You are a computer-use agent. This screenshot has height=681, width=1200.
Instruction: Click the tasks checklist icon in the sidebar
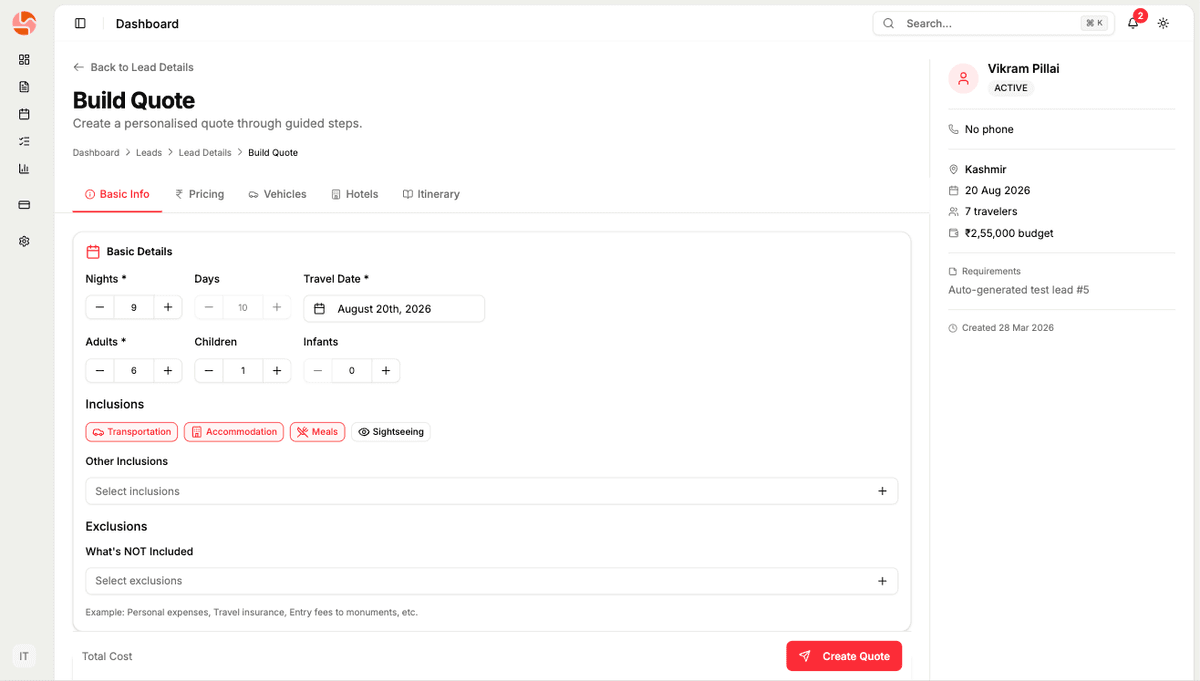coord(24,141)
